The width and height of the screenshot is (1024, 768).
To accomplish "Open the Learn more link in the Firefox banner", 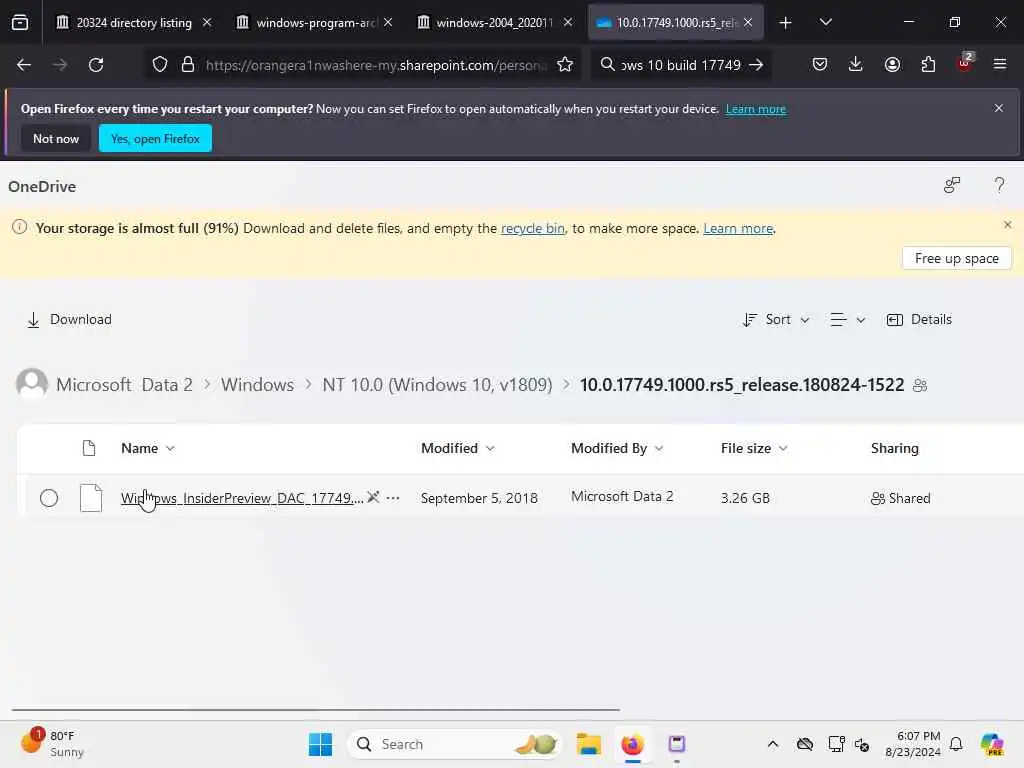I will 756,109.
